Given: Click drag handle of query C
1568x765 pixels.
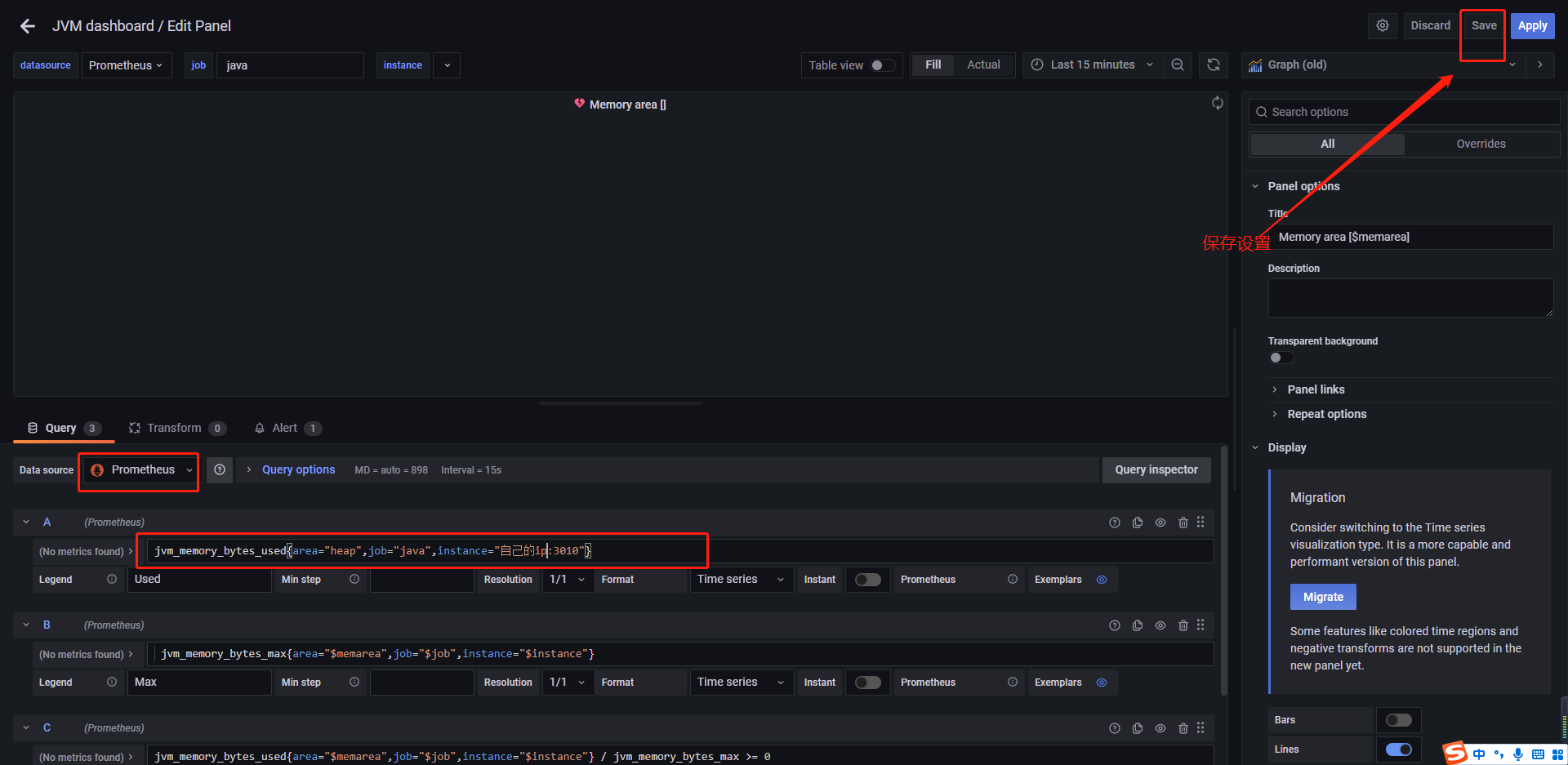Looking at the screenshot, I should [1200, 728].
